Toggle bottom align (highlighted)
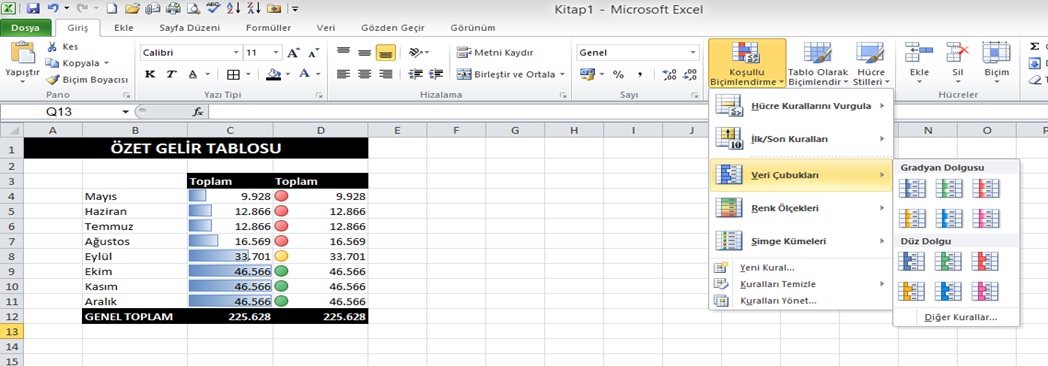Viewport: 1048px width, 366px height. tap(385, 52)
